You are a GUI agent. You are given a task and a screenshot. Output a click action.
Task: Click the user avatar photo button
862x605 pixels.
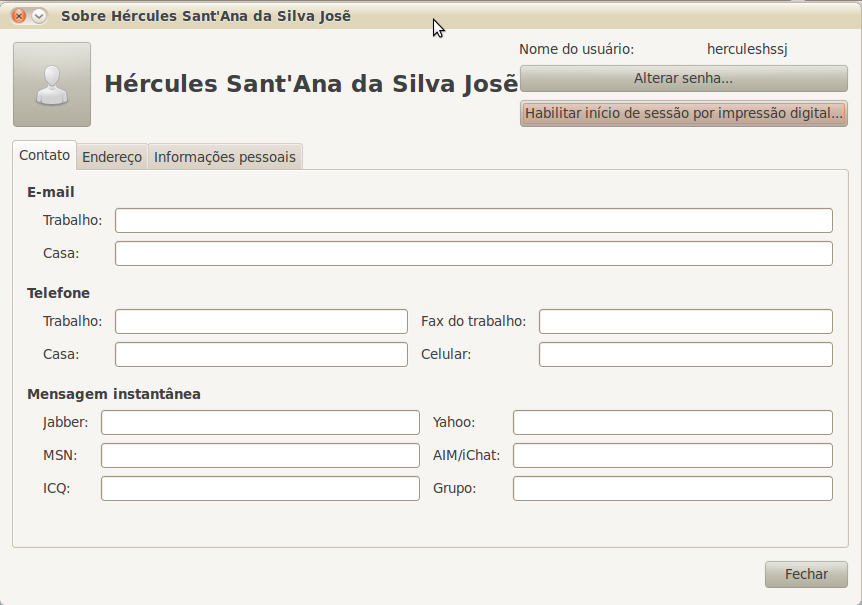click(52, 85)
